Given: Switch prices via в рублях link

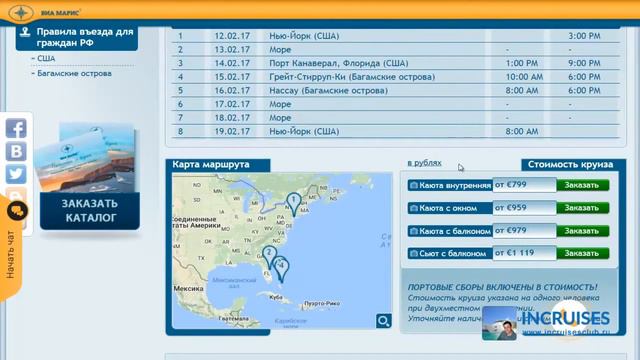Looking at the screenshot, I should [424, 163].
